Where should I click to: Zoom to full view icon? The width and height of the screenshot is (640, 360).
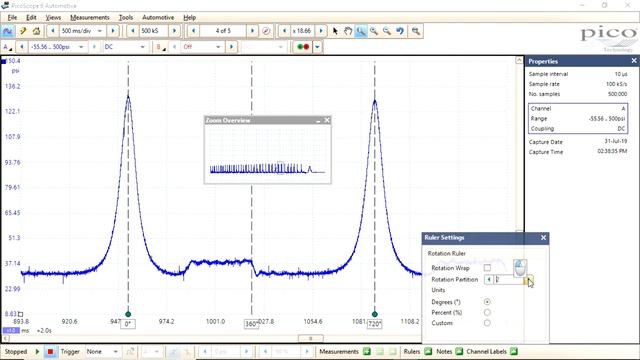(416, 31)
